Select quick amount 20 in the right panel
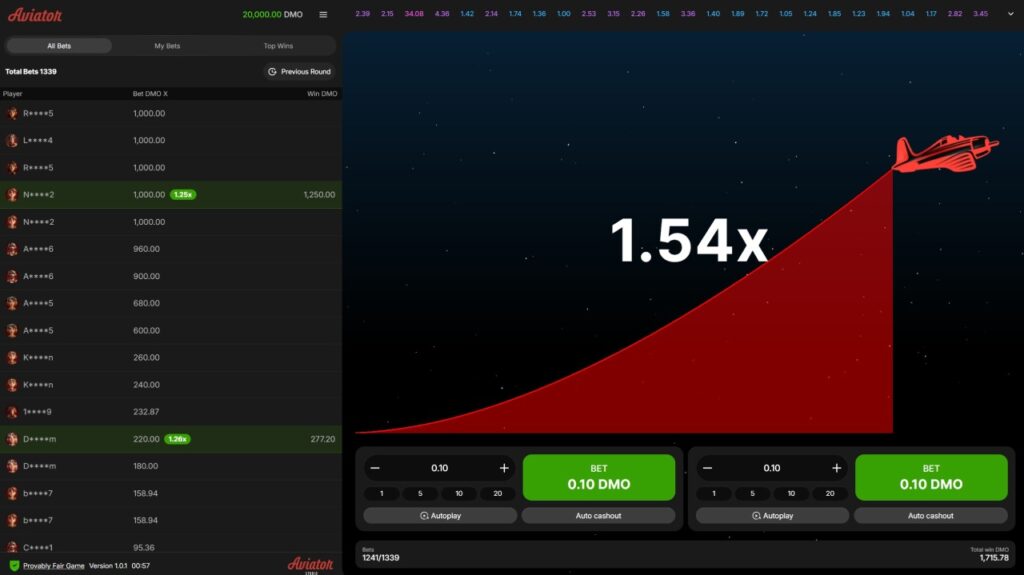This screenshot has height=575, width=1024. tap(829, 493)
